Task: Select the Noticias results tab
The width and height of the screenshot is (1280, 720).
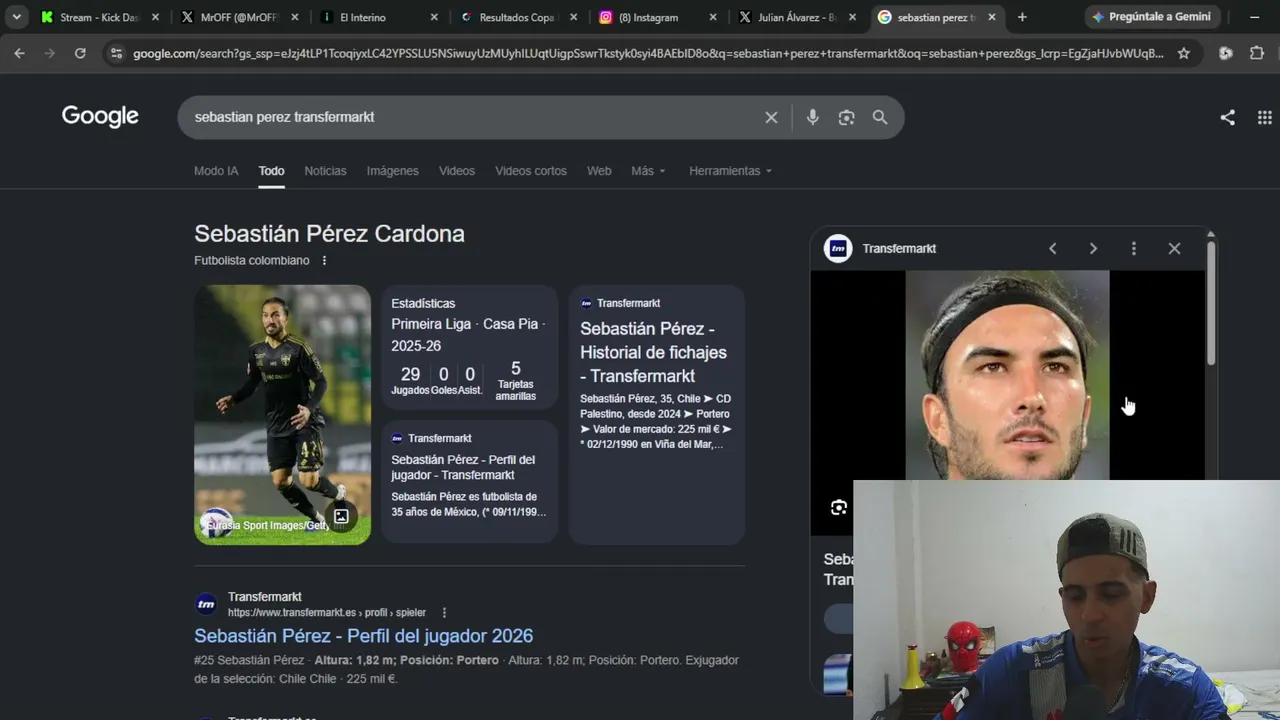Action: click(325, 171)
